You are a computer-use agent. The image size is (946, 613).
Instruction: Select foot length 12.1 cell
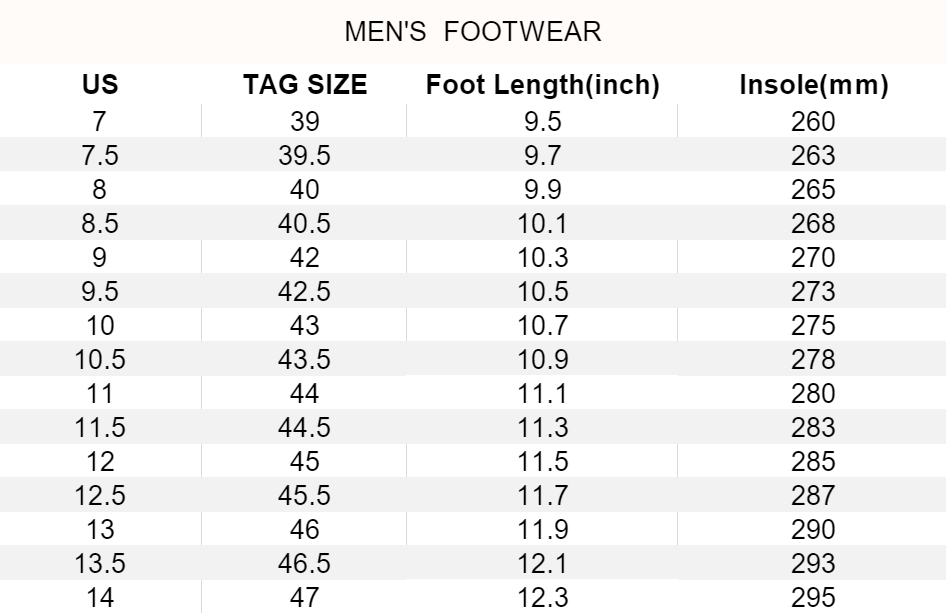pyautogui.click(x=542, y=563)
